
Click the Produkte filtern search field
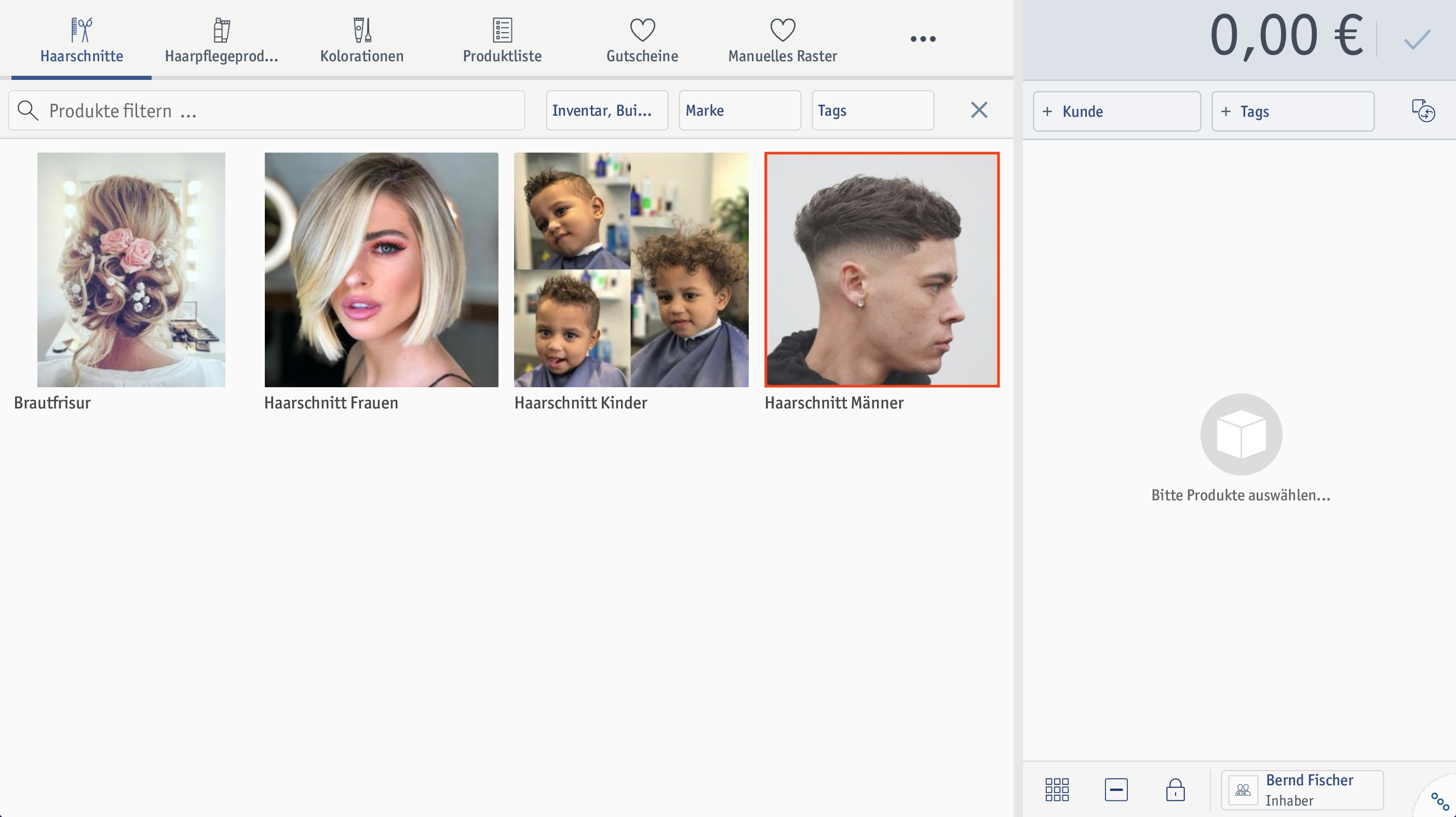pyautogui.click(x=266, y=110)
